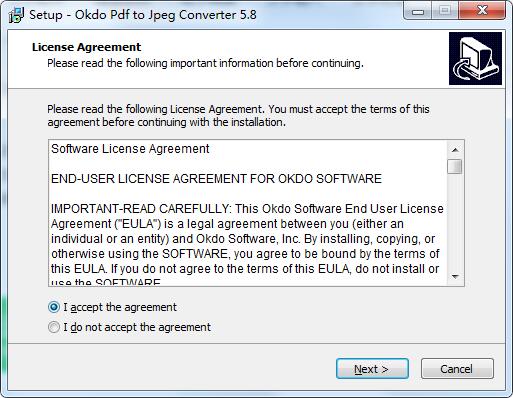This screenshot has height=398, width=513.
Task: Click the license scrollbar thumb
Action: [x=455, y=166]
